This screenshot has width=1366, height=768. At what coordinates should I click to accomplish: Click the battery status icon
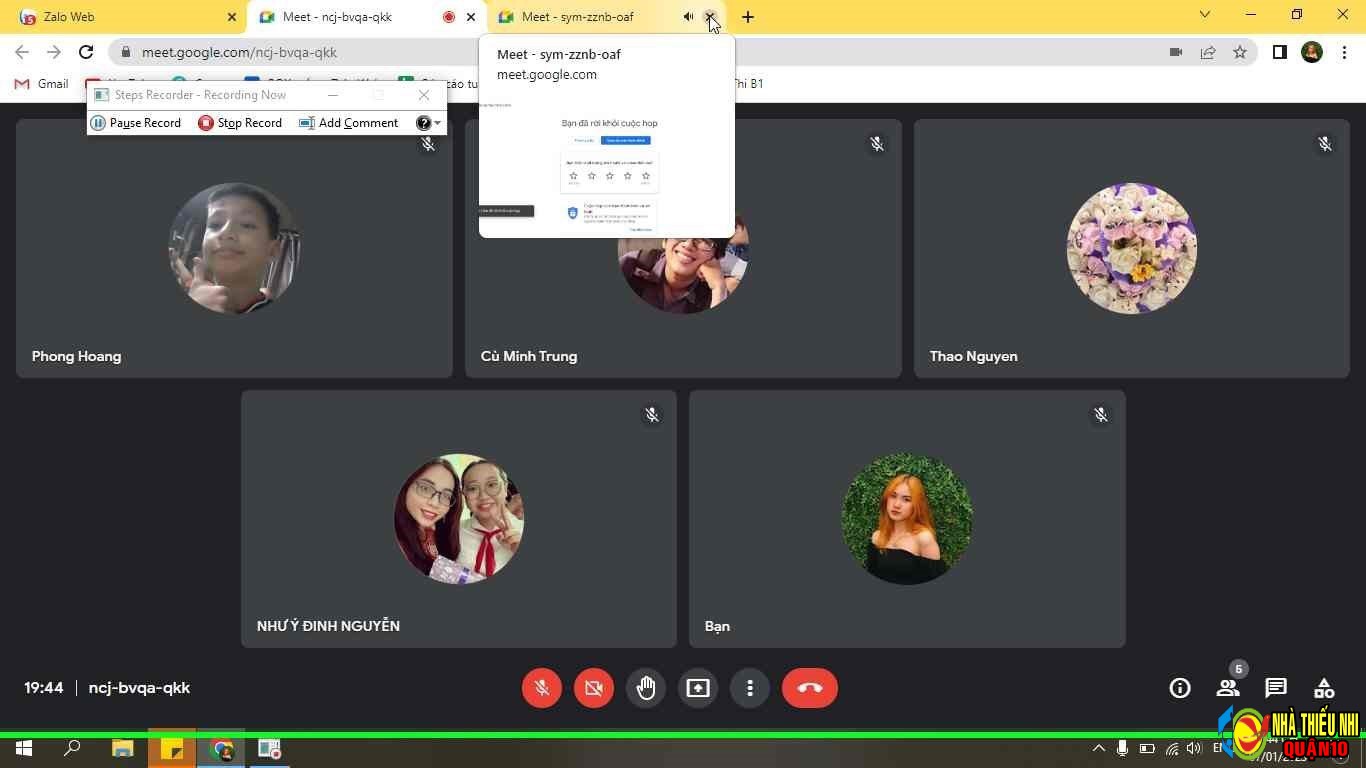(1147, 748)
